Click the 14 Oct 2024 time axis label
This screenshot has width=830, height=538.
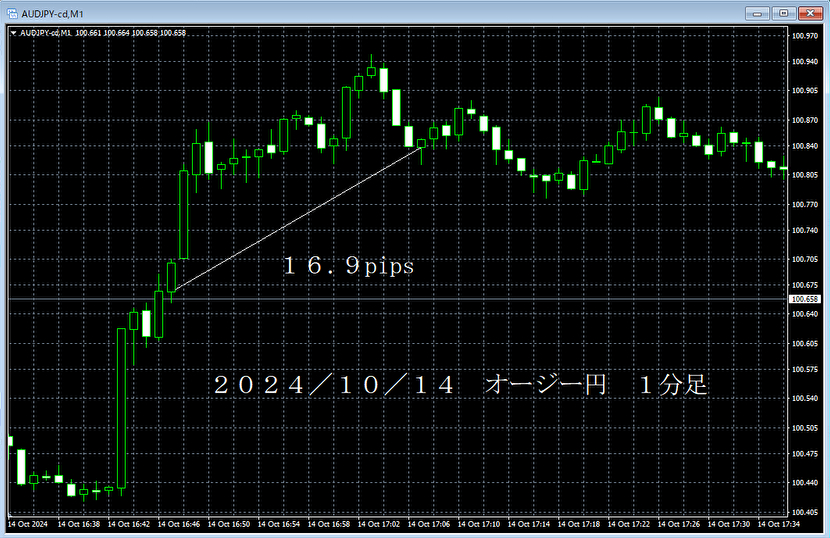click(28, 524)
